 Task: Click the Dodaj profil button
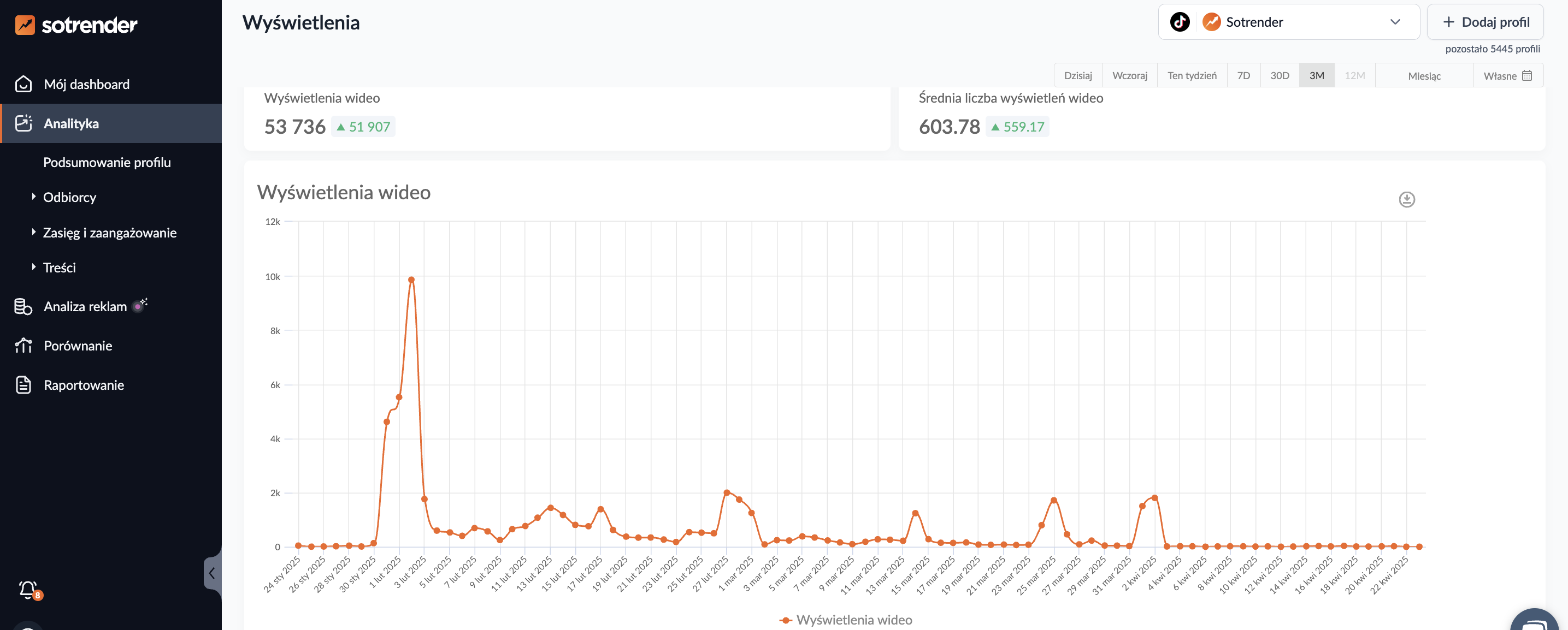point(1484,22)
